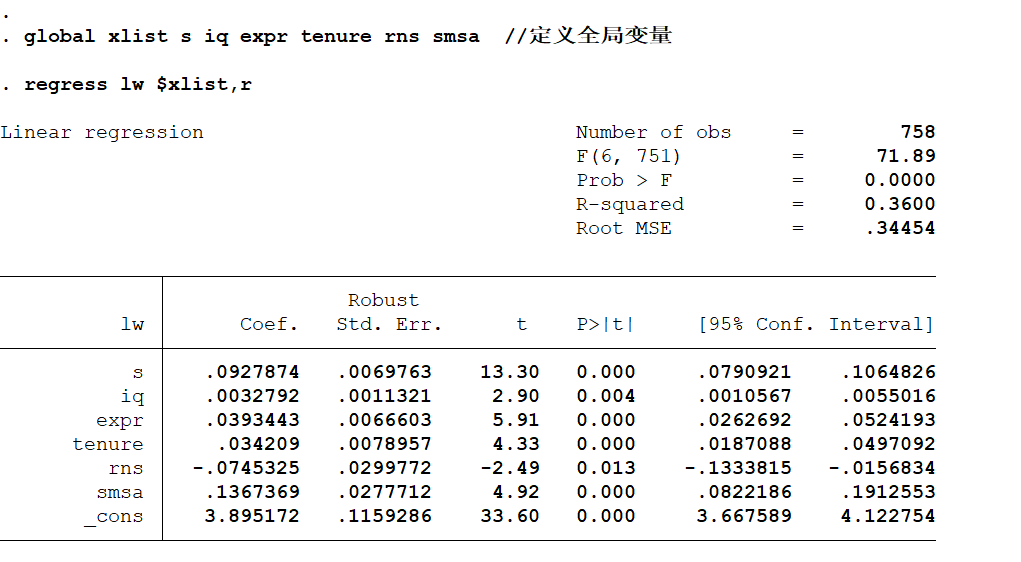
Task: Select standard error .0011321
Action: (385, 397)
